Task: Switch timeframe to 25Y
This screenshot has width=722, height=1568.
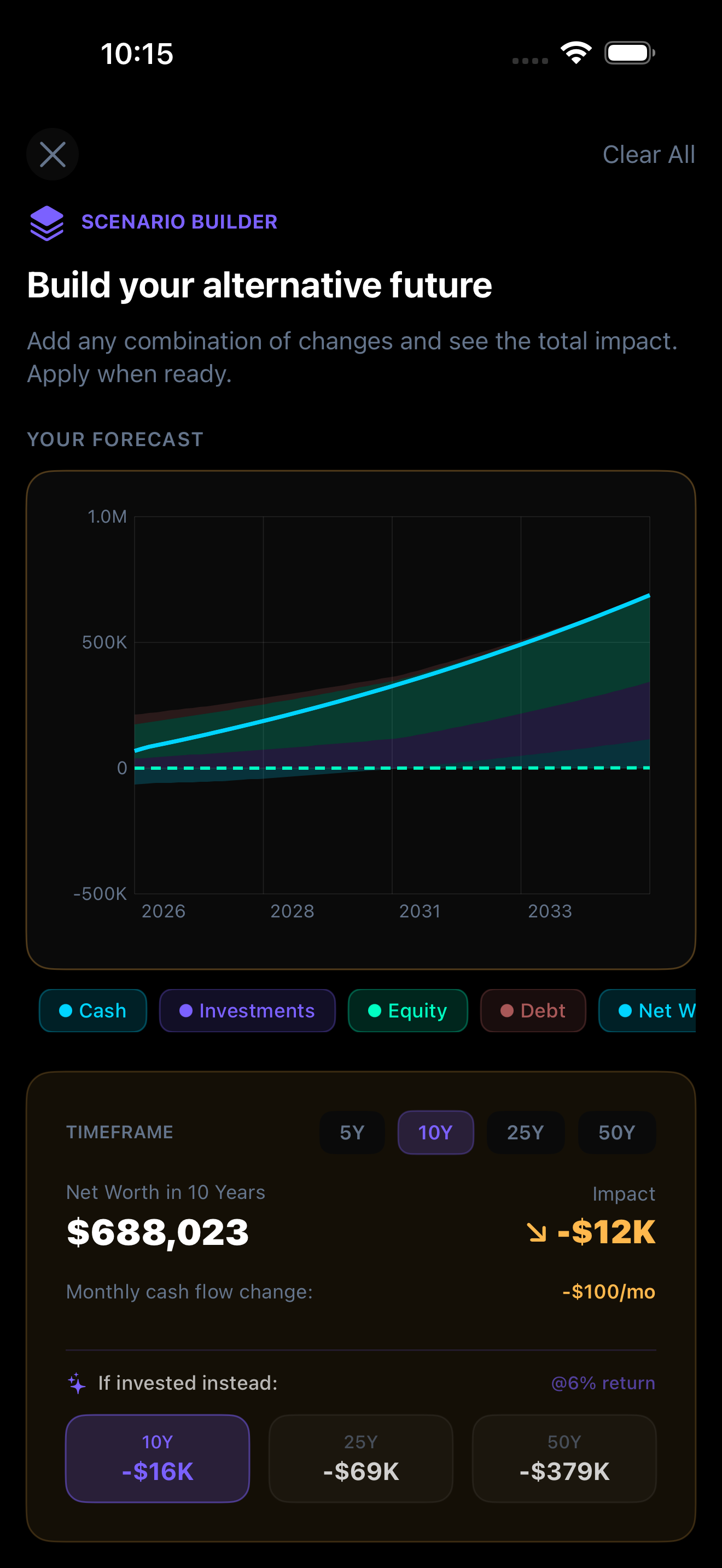Action: [525, 1133]
